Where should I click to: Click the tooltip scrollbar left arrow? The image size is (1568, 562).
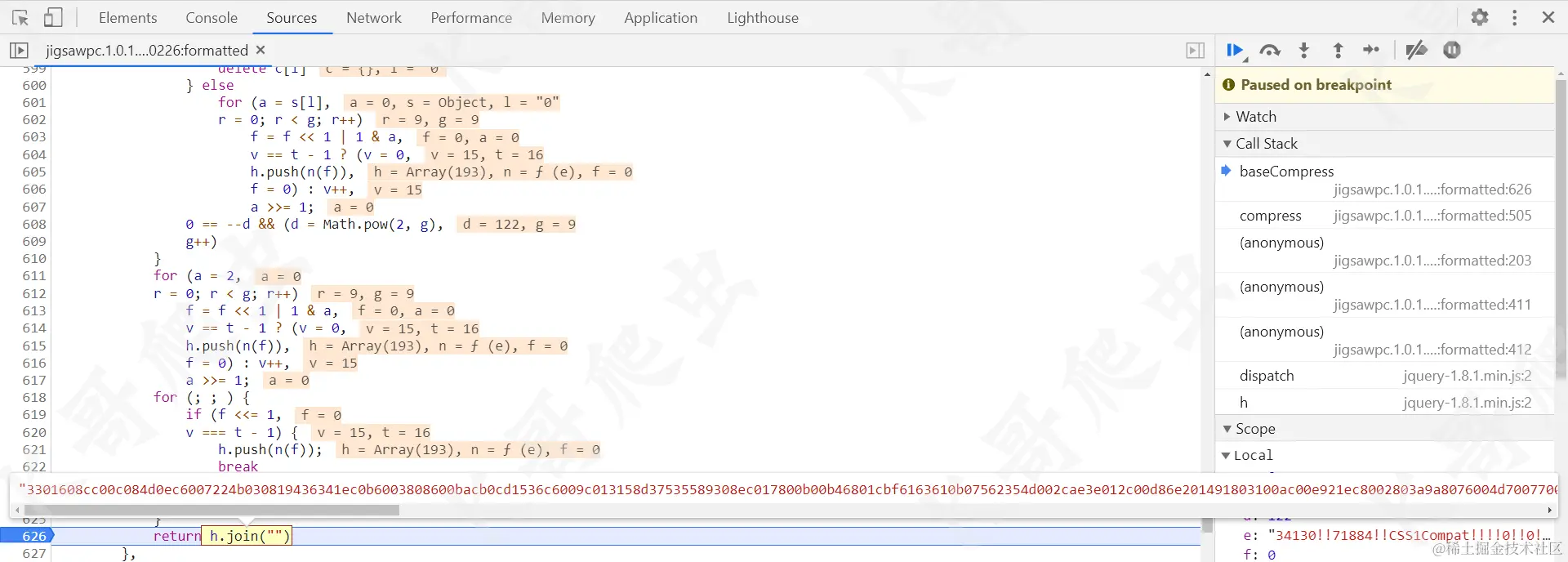[18, 510]
